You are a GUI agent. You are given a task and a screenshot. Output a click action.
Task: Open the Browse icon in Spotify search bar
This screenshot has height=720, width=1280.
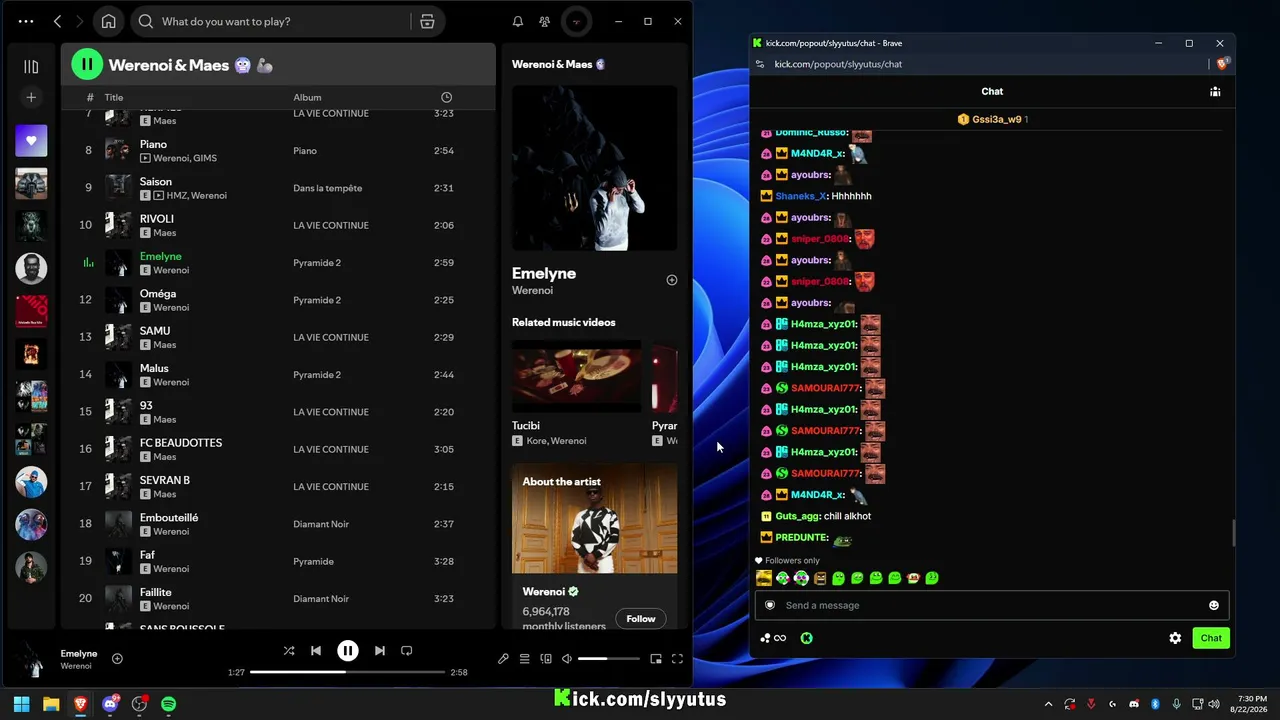(x=427, y=21)
